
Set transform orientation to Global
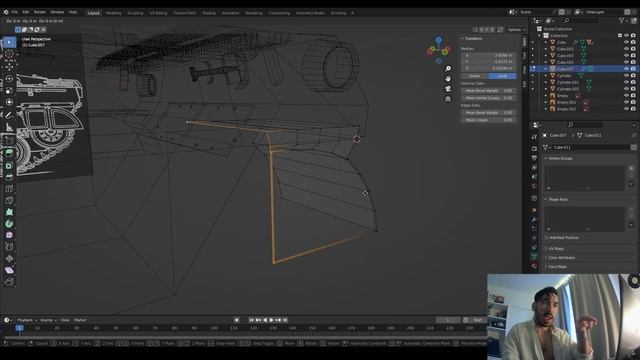475,76
